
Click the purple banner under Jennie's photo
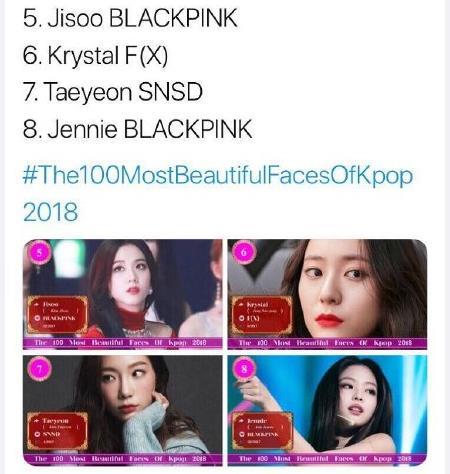(327, 459)
